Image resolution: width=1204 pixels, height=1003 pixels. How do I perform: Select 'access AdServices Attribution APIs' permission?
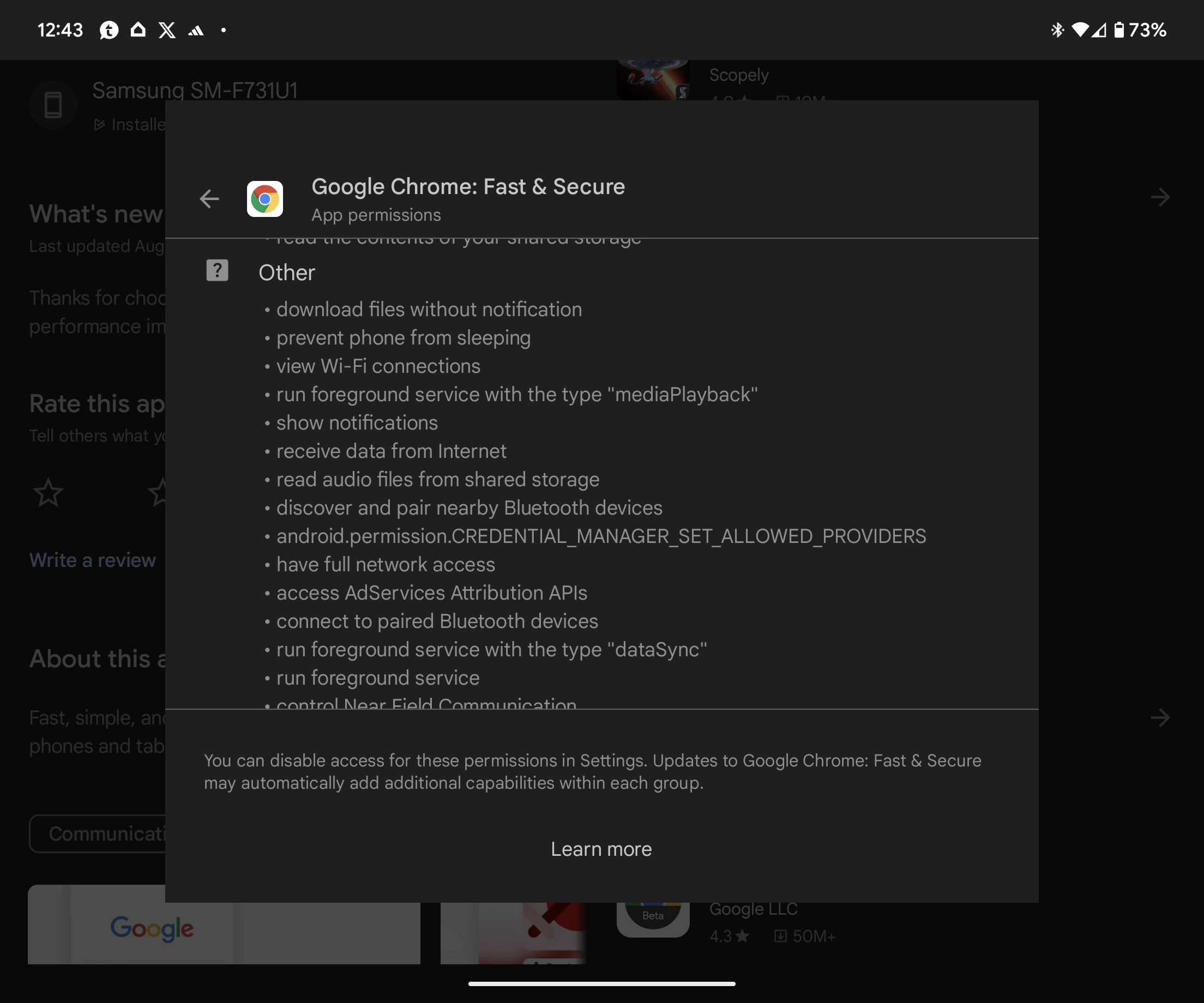click(x=432, y=593)
